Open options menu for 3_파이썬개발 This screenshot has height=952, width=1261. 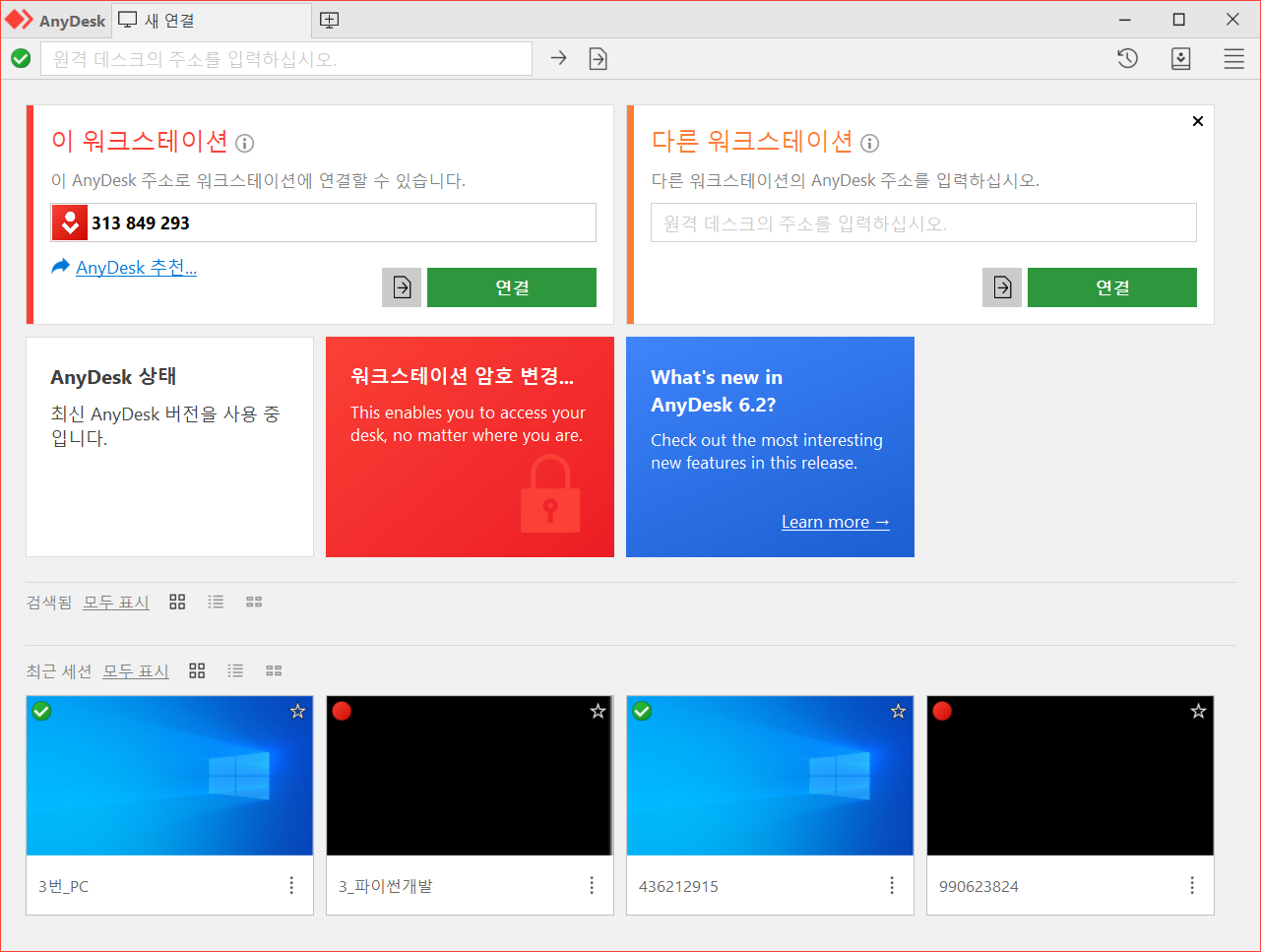pos(592,885)
